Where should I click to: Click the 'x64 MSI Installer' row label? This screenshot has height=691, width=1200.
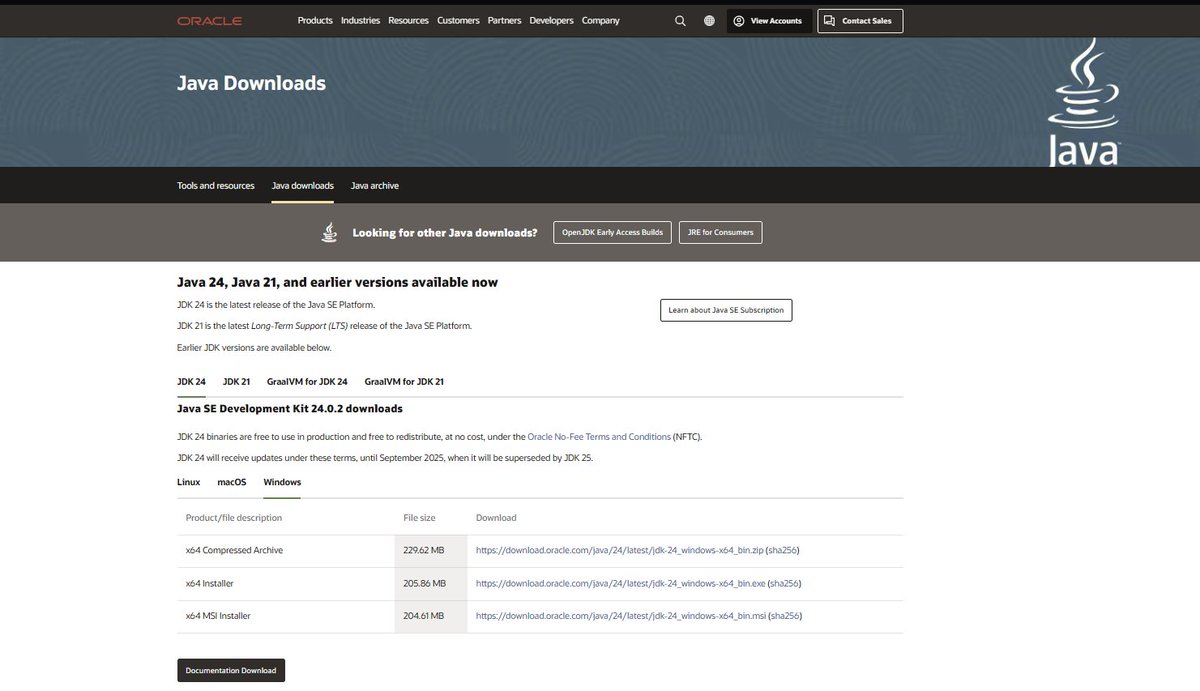[x=218, y=616]
